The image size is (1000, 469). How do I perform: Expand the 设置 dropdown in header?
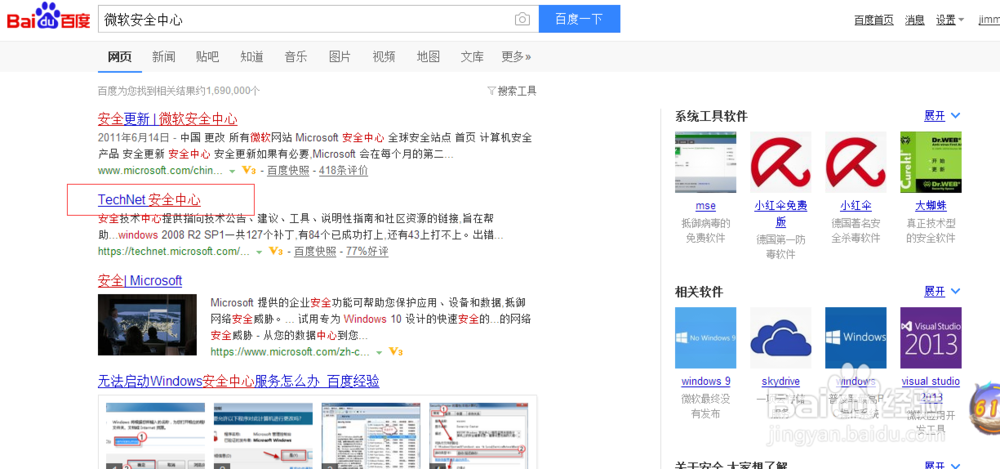tap(950, 20)
